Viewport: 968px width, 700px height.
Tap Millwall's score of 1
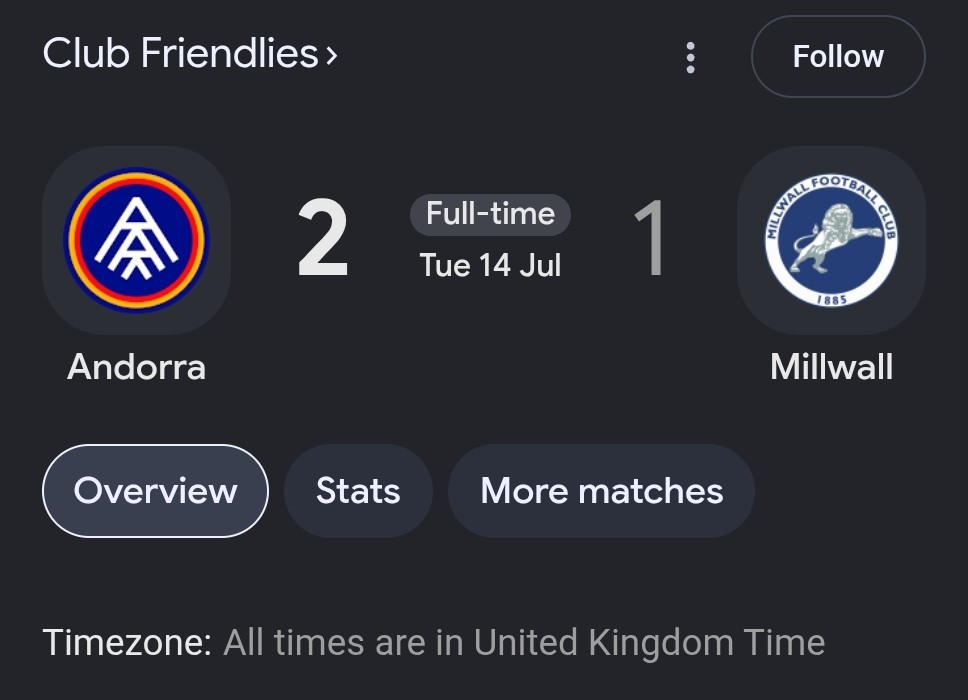(650, 239)
